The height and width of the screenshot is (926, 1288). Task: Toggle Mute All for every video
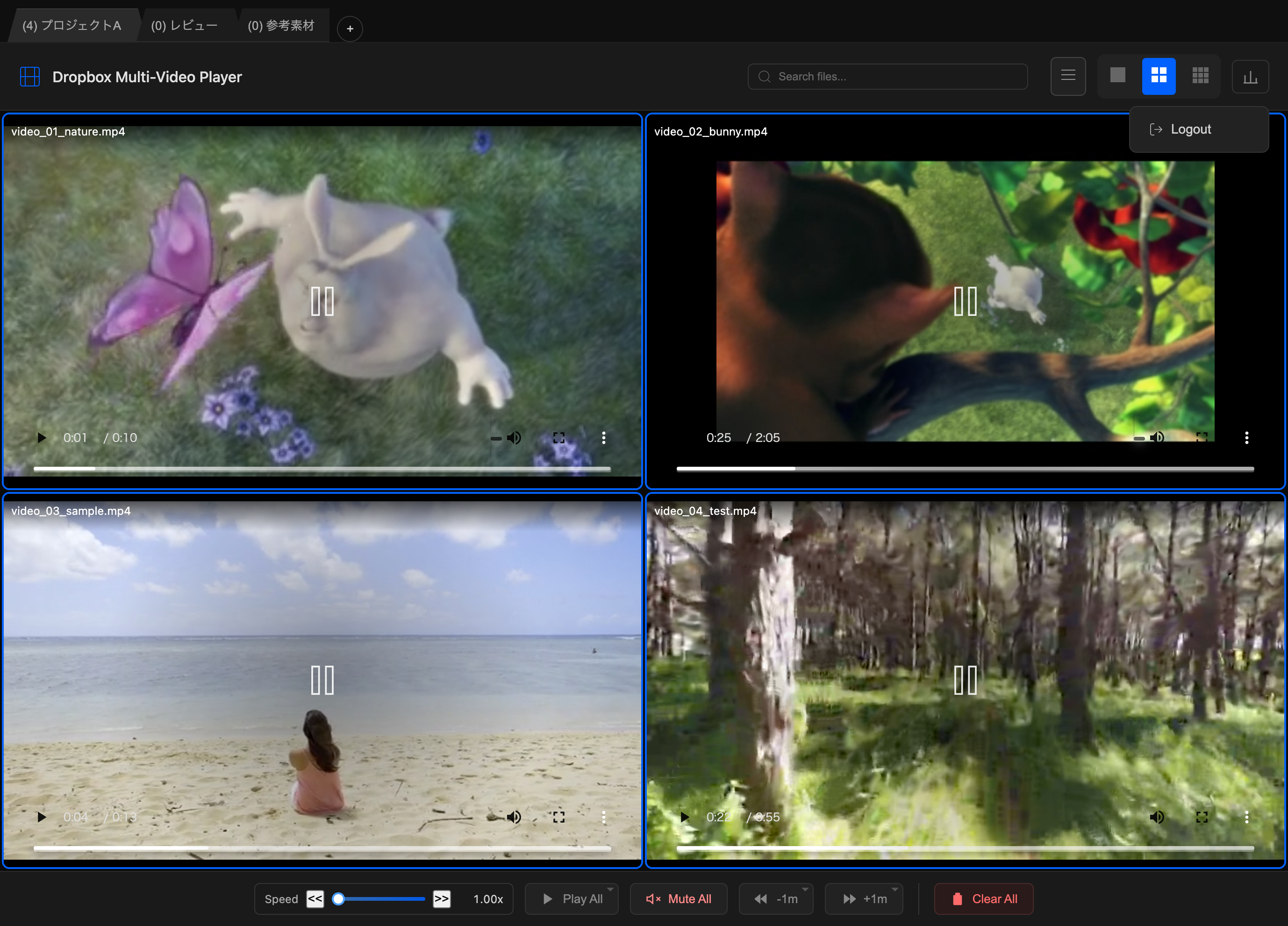[x=678, y=899]
